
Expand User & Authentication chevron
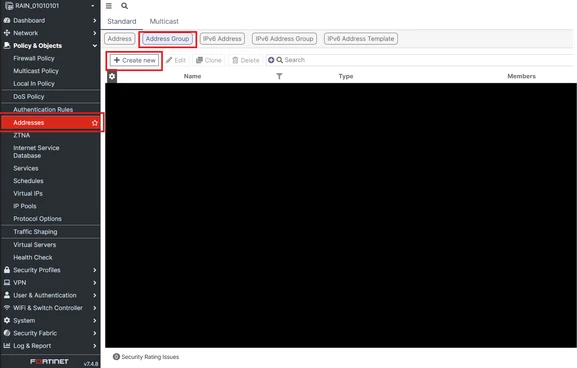(95, 295)
